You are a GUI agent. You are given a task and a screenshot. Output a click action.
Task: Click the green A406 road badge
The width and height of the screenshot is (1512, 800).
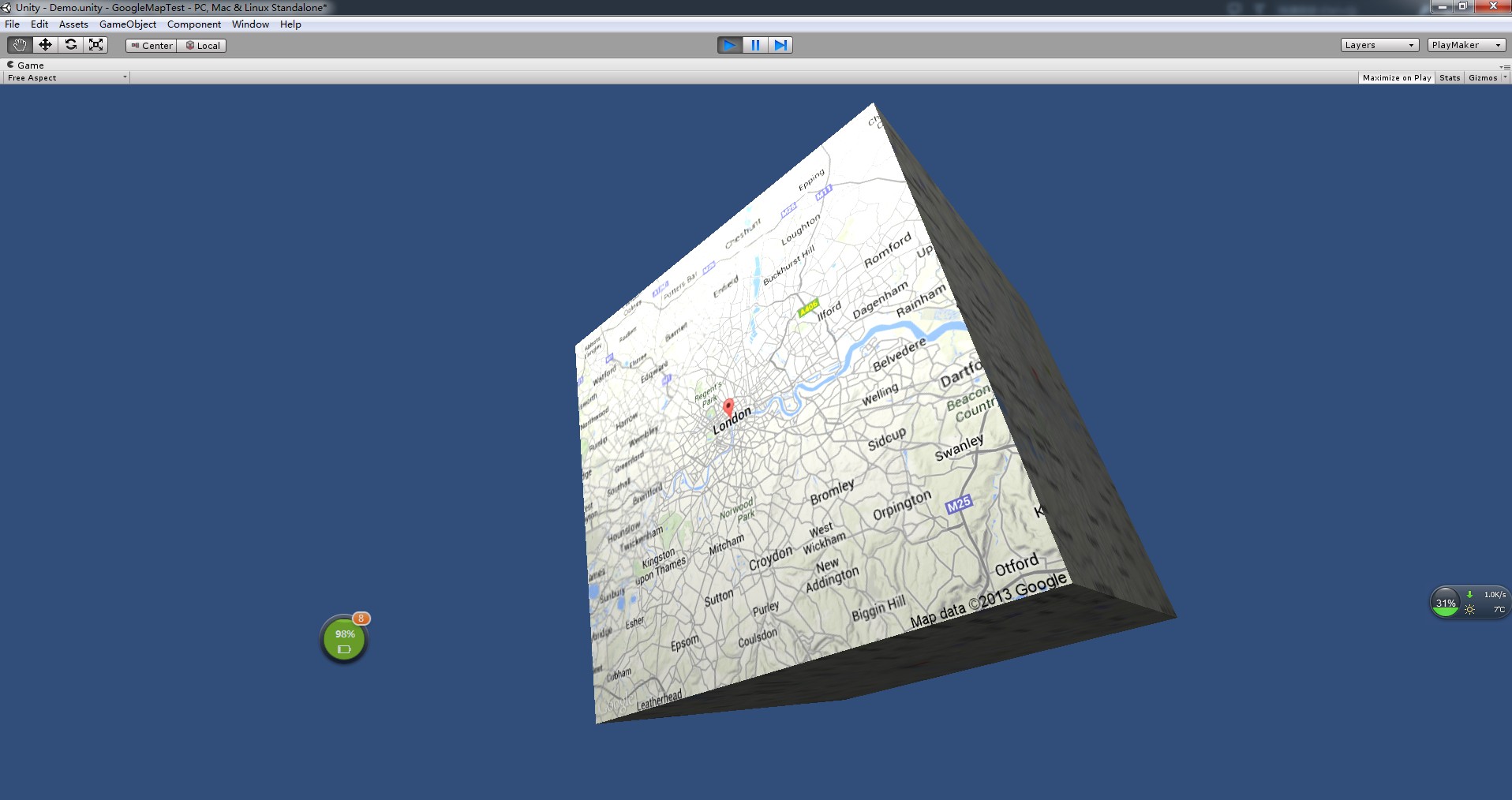(x=808, y=308)
